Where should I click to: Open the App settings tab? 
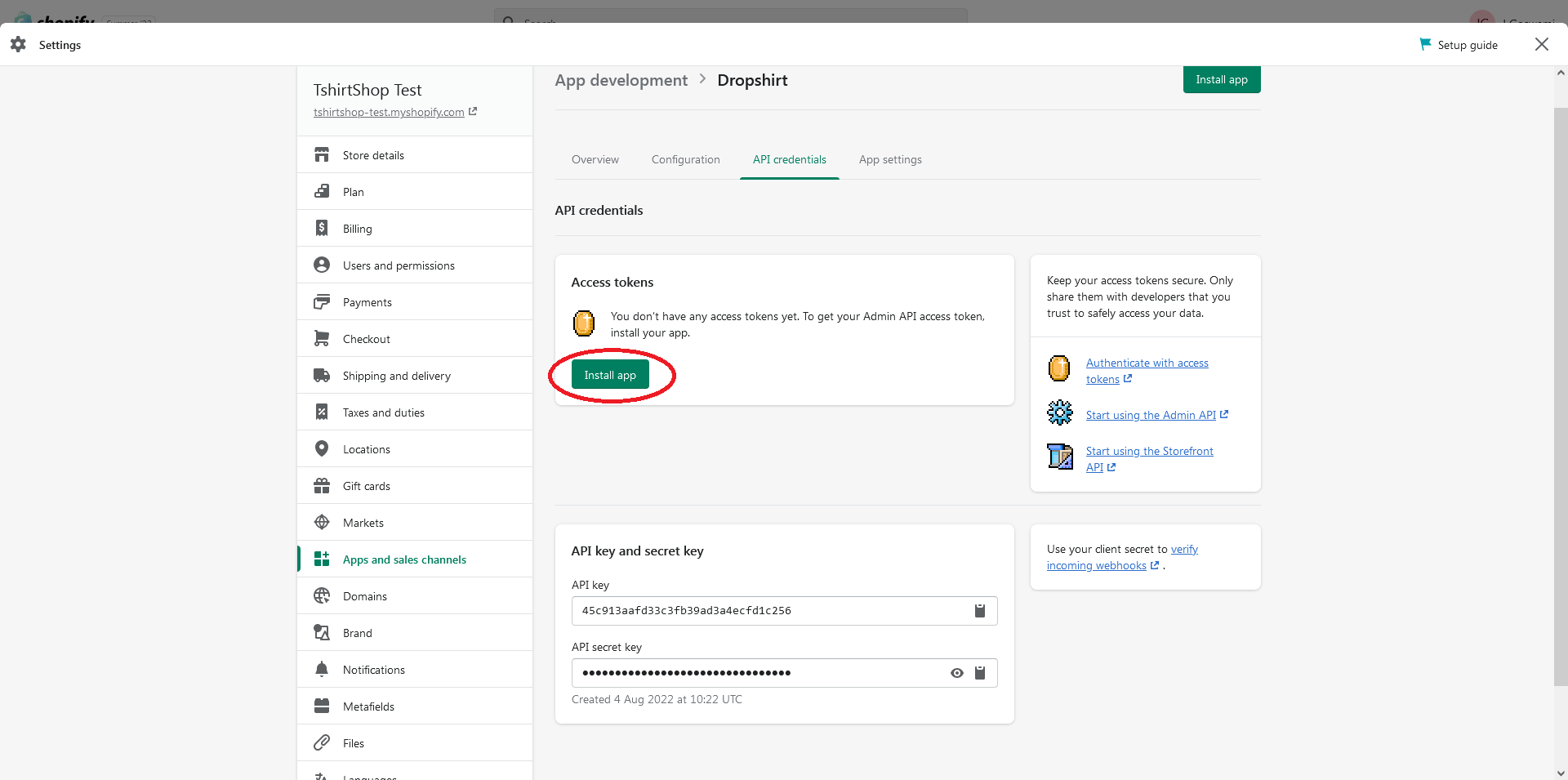(x=890, y=160)
